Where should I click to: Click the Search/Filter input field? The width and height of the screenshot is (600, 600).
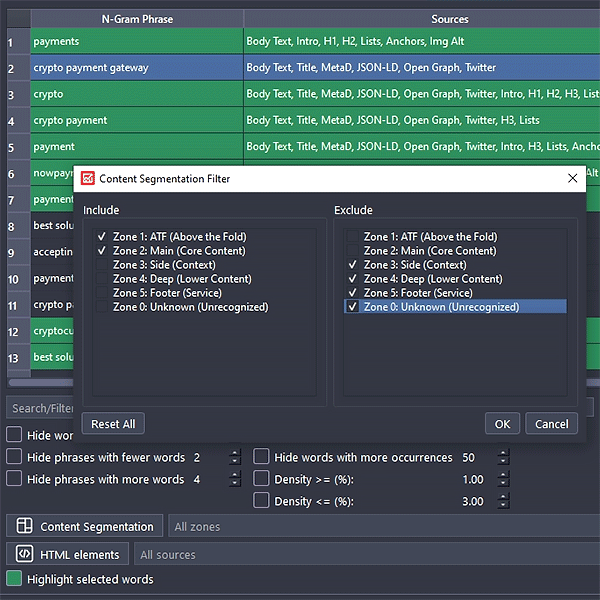(40, 408)
